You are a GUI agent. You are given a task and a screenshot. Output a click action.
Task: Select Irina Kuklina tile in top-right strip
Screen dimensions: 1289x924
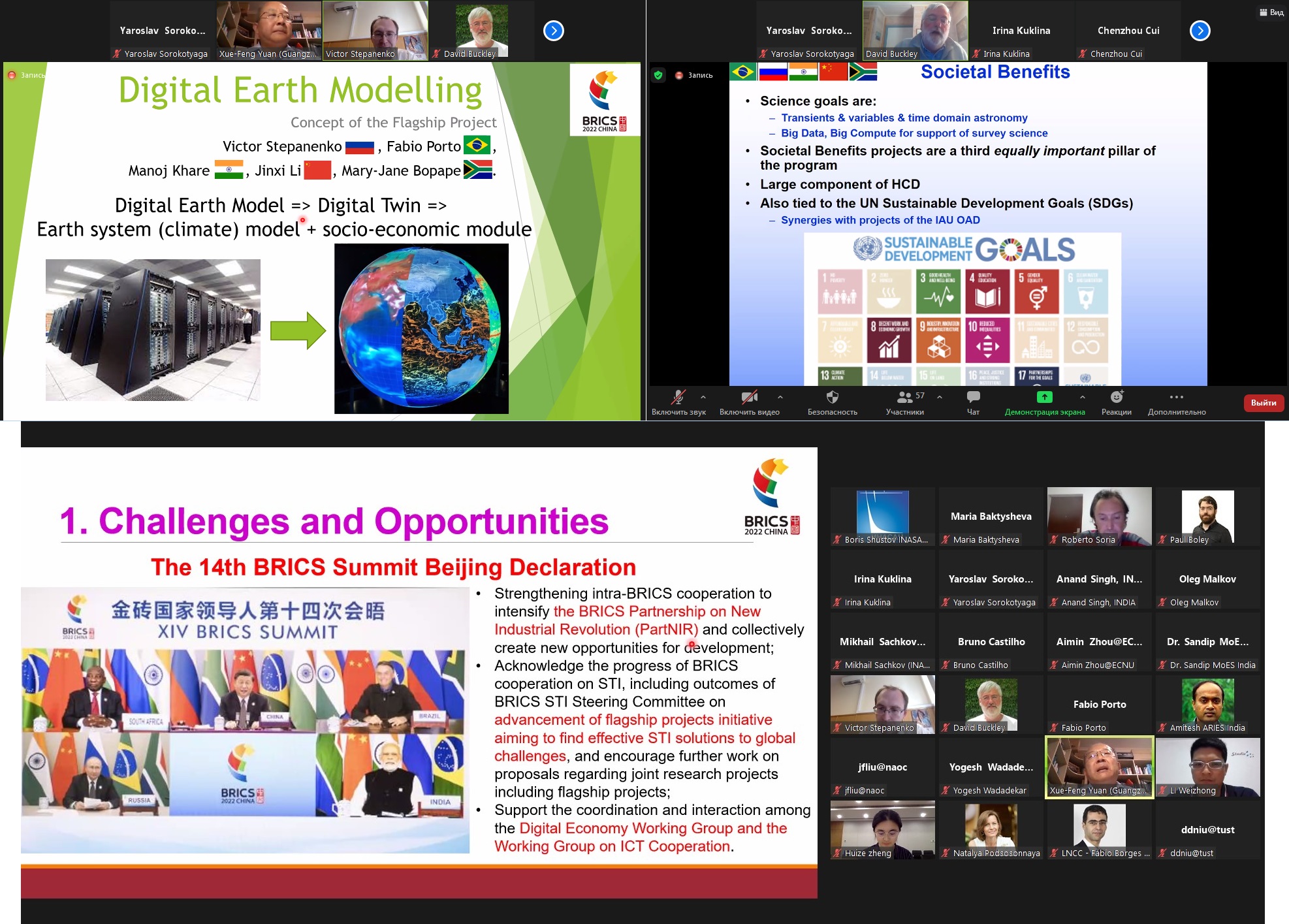(x=1022, y=31)
